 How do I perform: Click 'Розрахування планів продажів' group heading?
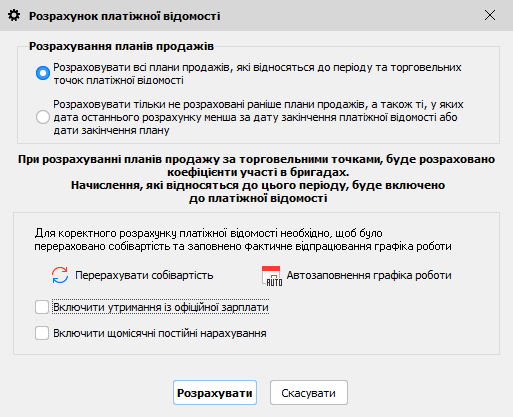pyautogui.click(x=121, y=46)
